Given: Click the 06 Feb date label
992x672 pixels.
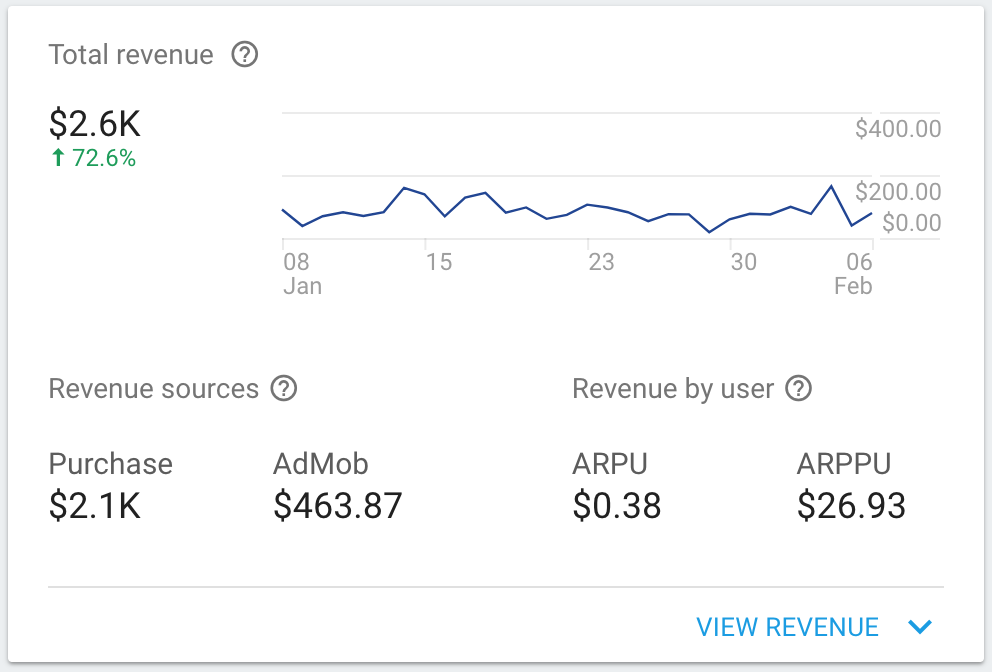Looking at the screenshot, I should 853,274.
